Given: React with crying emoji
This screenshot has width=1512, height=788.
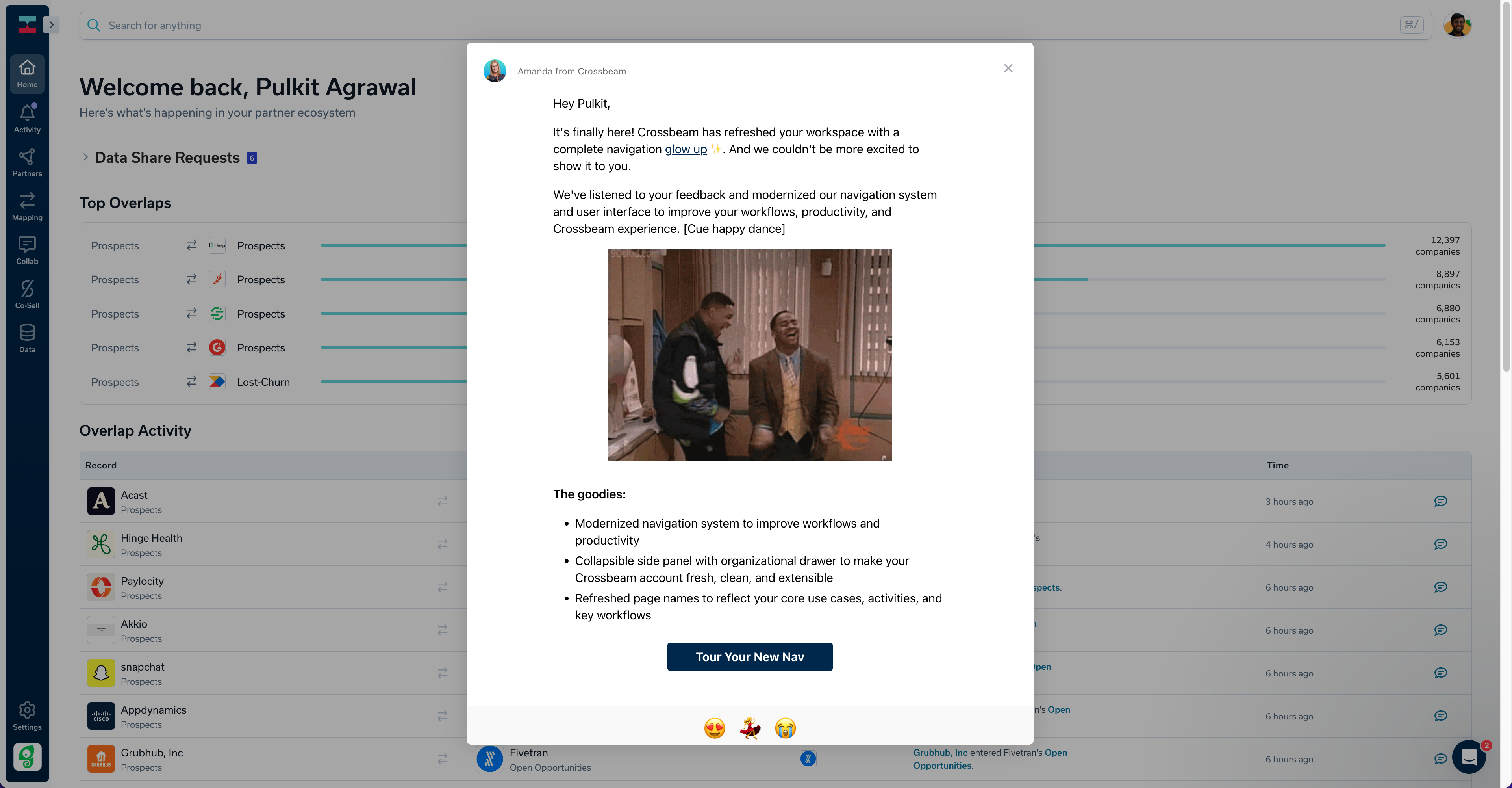Looking at the screenshot, I should click(x=785, y=728).
